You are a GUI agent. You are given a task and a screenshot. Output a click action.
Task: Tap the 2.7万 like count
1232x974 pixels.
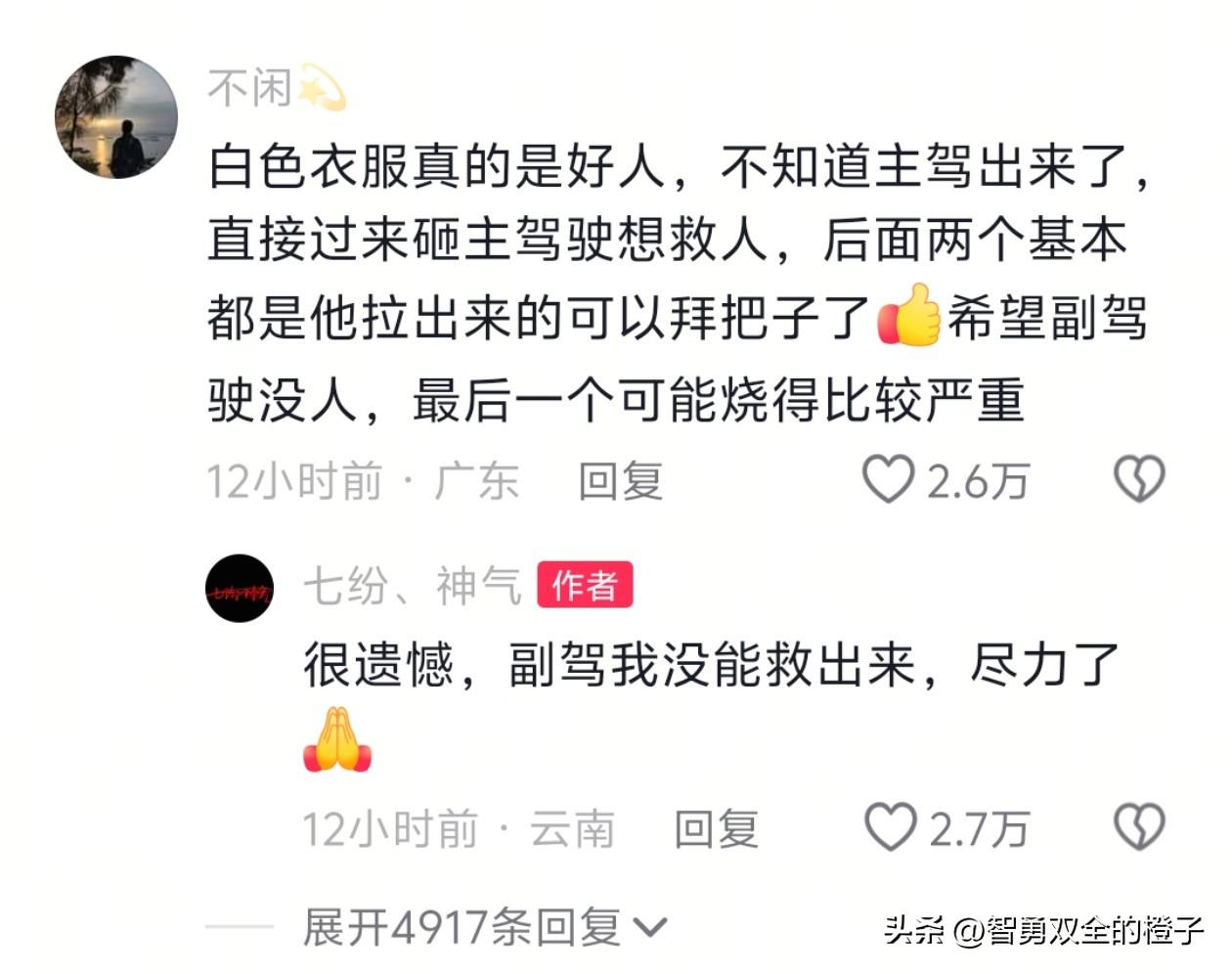pyautogui.click(x=980, y=829)
